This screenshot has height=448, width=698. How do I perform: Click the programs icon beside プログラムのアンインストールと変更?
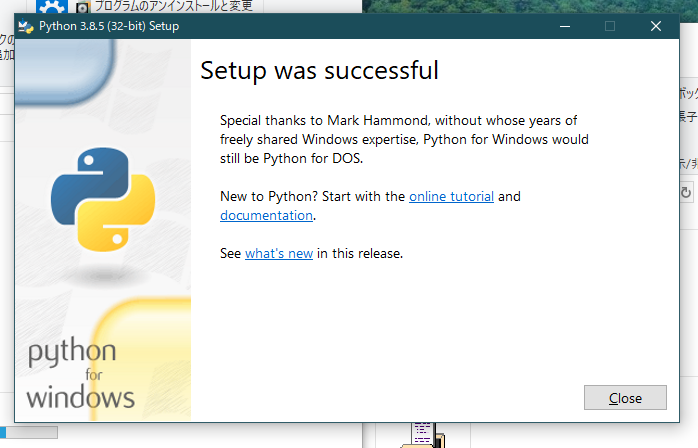82,7
